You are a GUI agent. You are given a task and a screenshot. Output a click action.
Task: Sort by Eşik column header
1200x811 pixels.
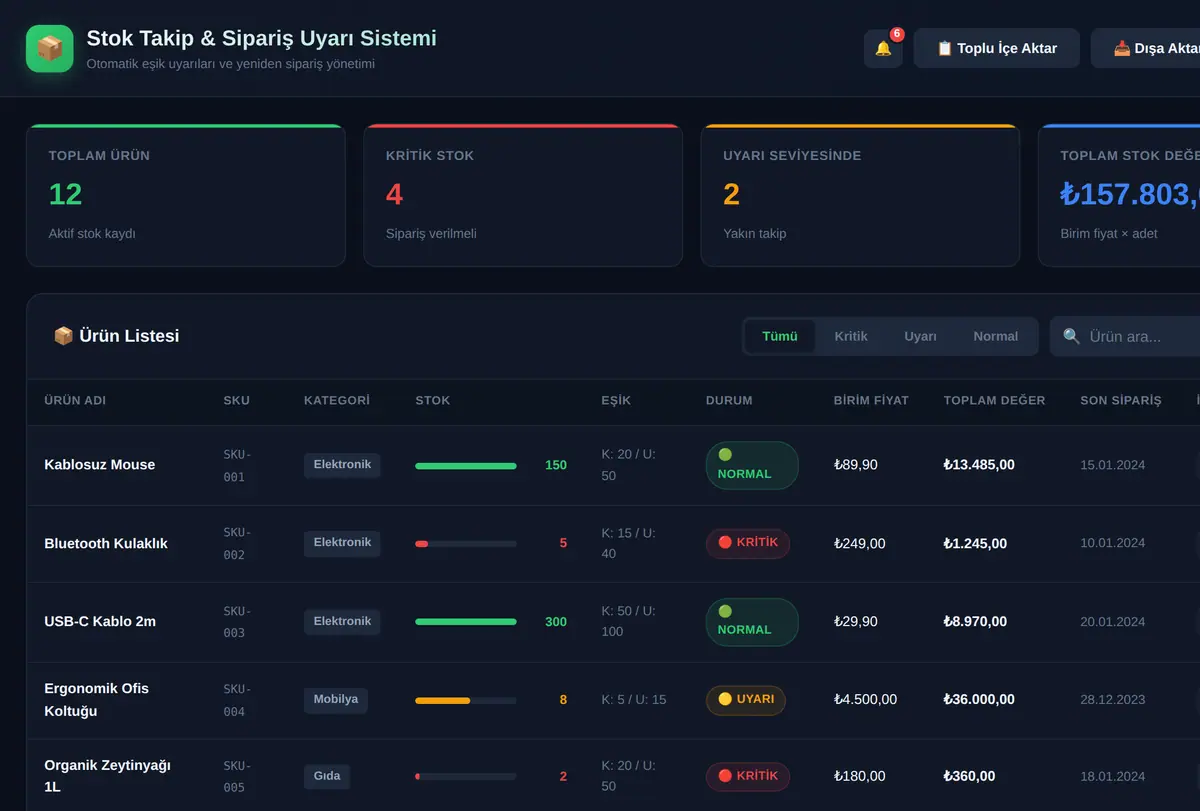click(616, 400)
